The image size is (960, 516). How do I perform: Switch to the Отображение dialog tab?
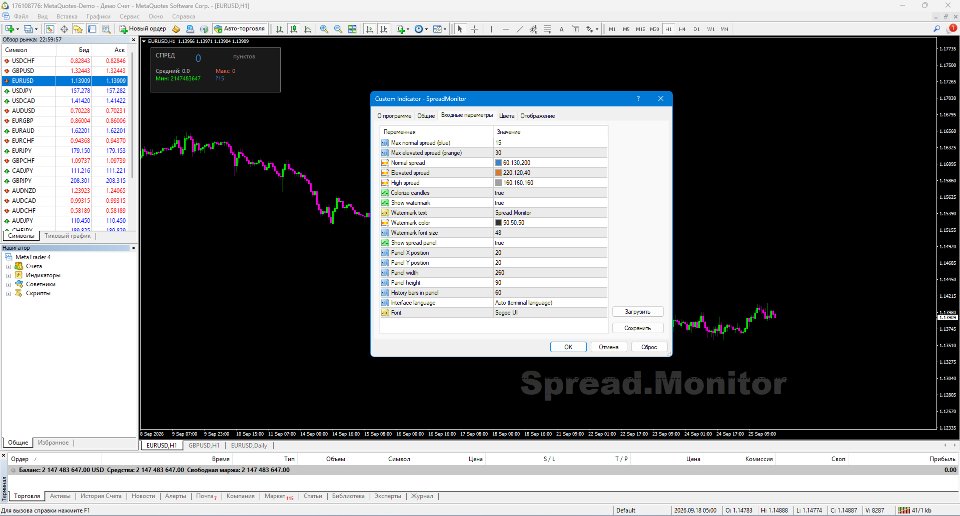click(538, 116)
